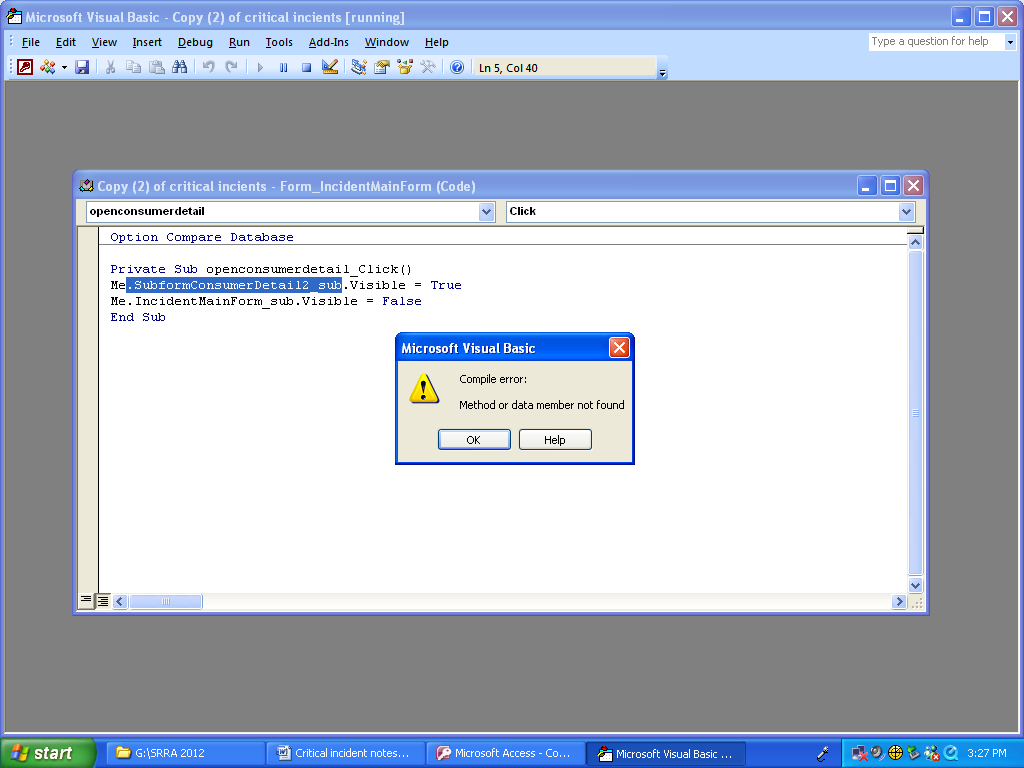The image size is (1024, 768).
Task: Click the 'Type a question for help' box
Action: 936,41
